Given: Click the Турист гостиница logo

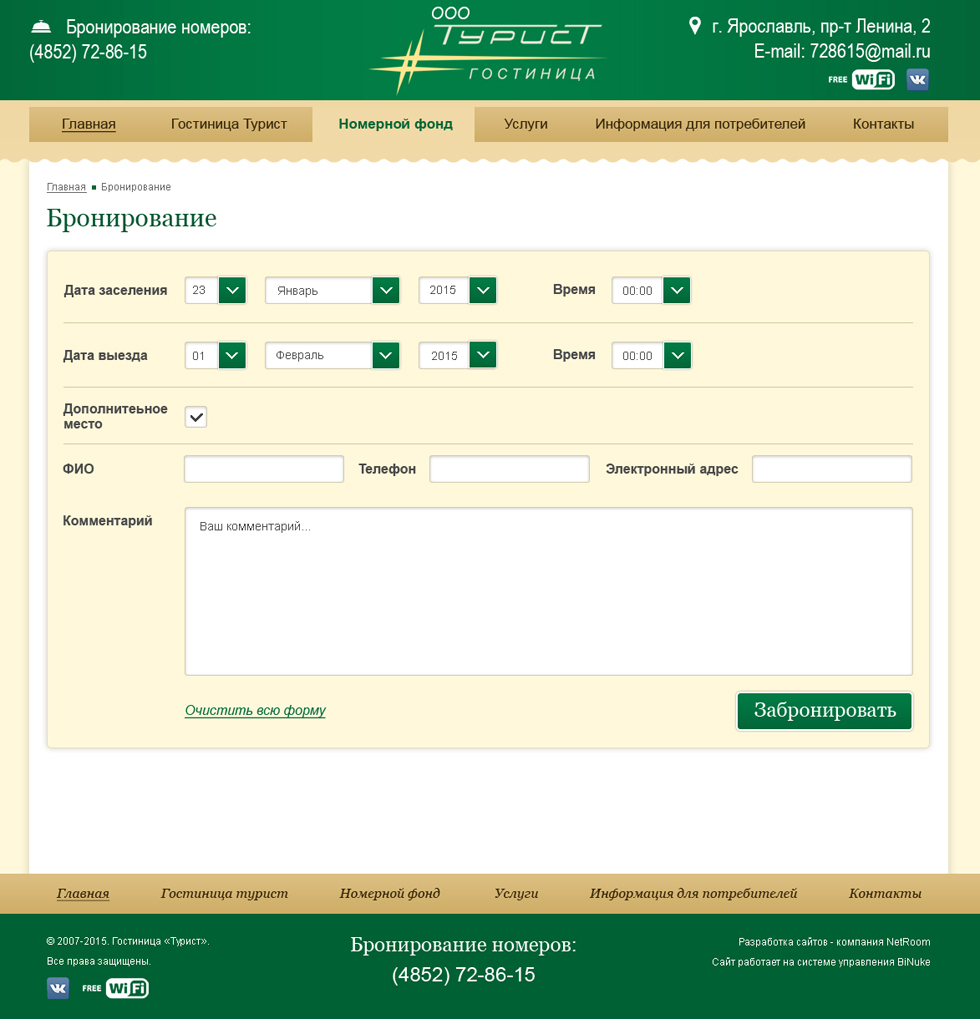Looking at the screenshot, I should click(488, 49).
